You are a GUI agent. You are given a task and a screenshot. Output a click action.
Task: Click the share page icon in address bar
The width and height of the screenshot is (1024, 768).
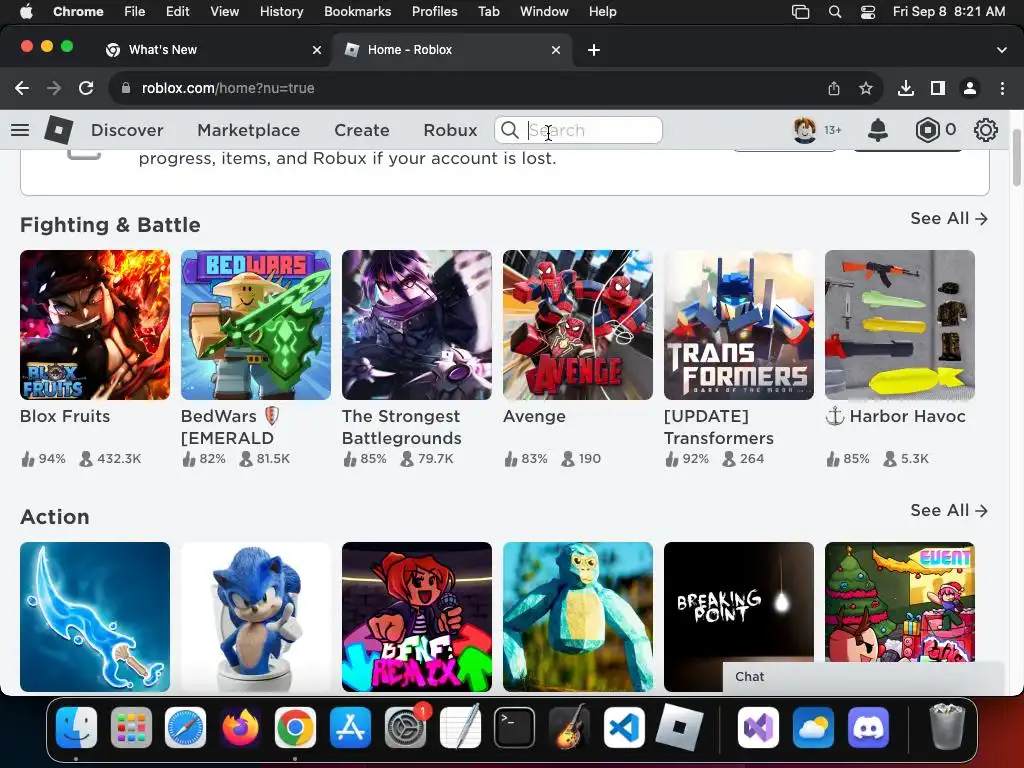834,88
